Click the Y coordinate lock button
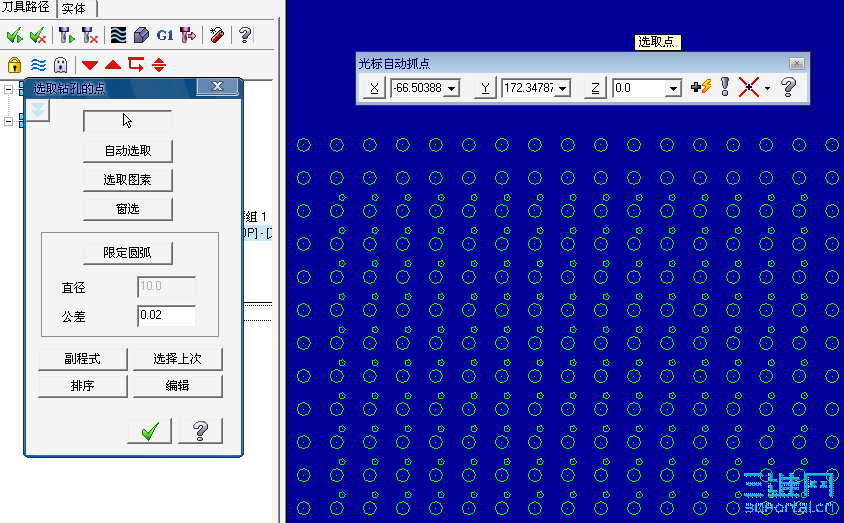844x523 pixels. [x=485, y=88]
